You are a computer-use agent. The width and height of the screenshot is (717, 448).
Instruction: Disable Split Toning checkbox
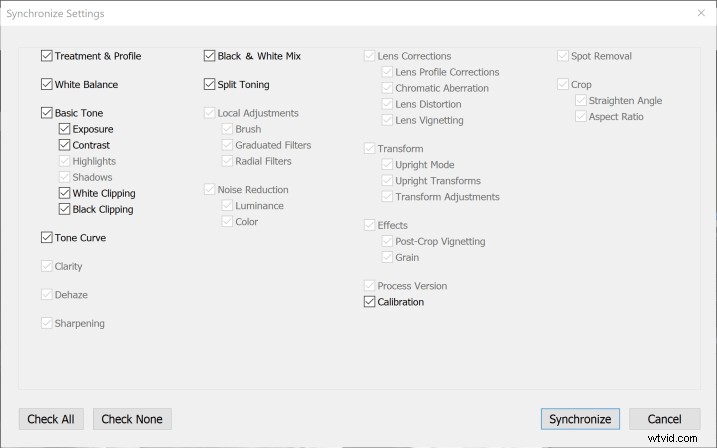click(x=210, y=85)
